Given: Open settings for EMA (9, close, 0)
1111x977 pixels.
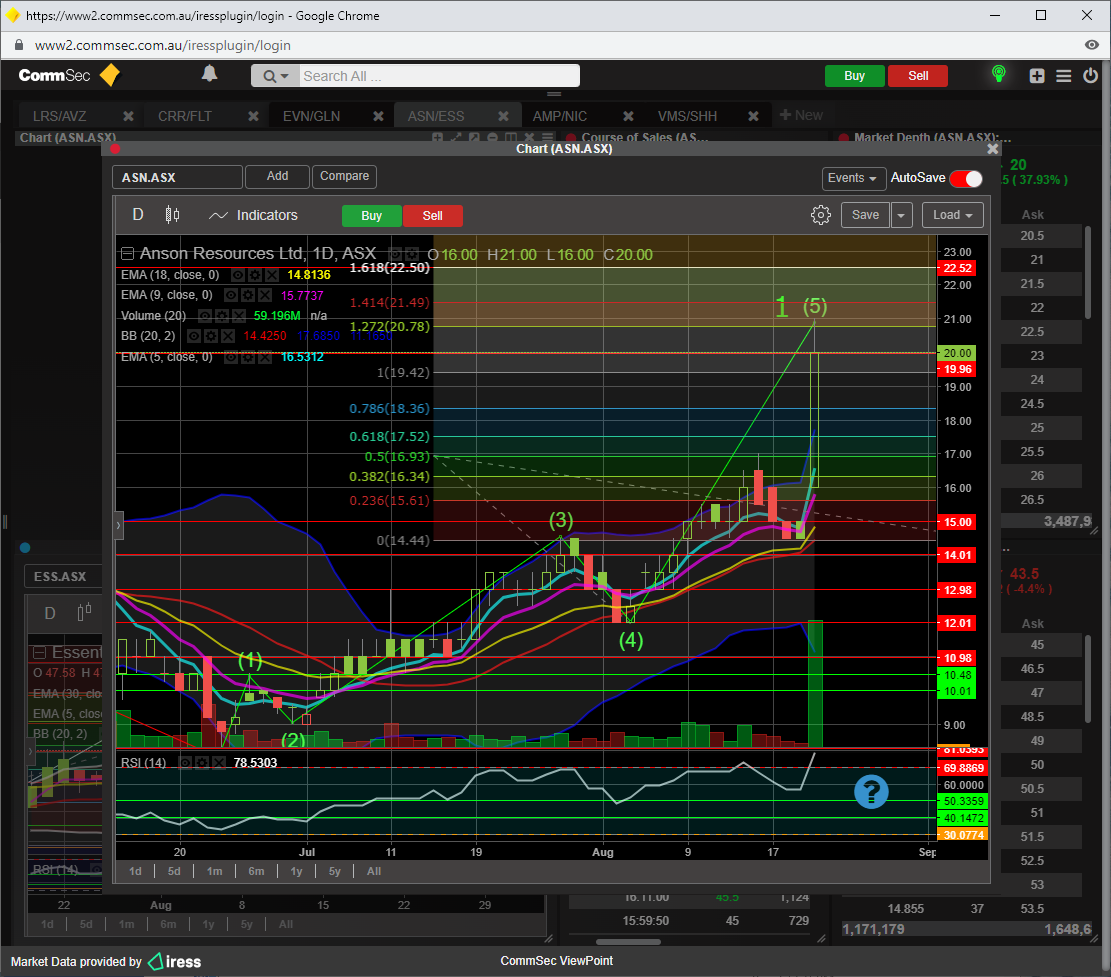Looking at the screenshot, I should pos(248,295).
